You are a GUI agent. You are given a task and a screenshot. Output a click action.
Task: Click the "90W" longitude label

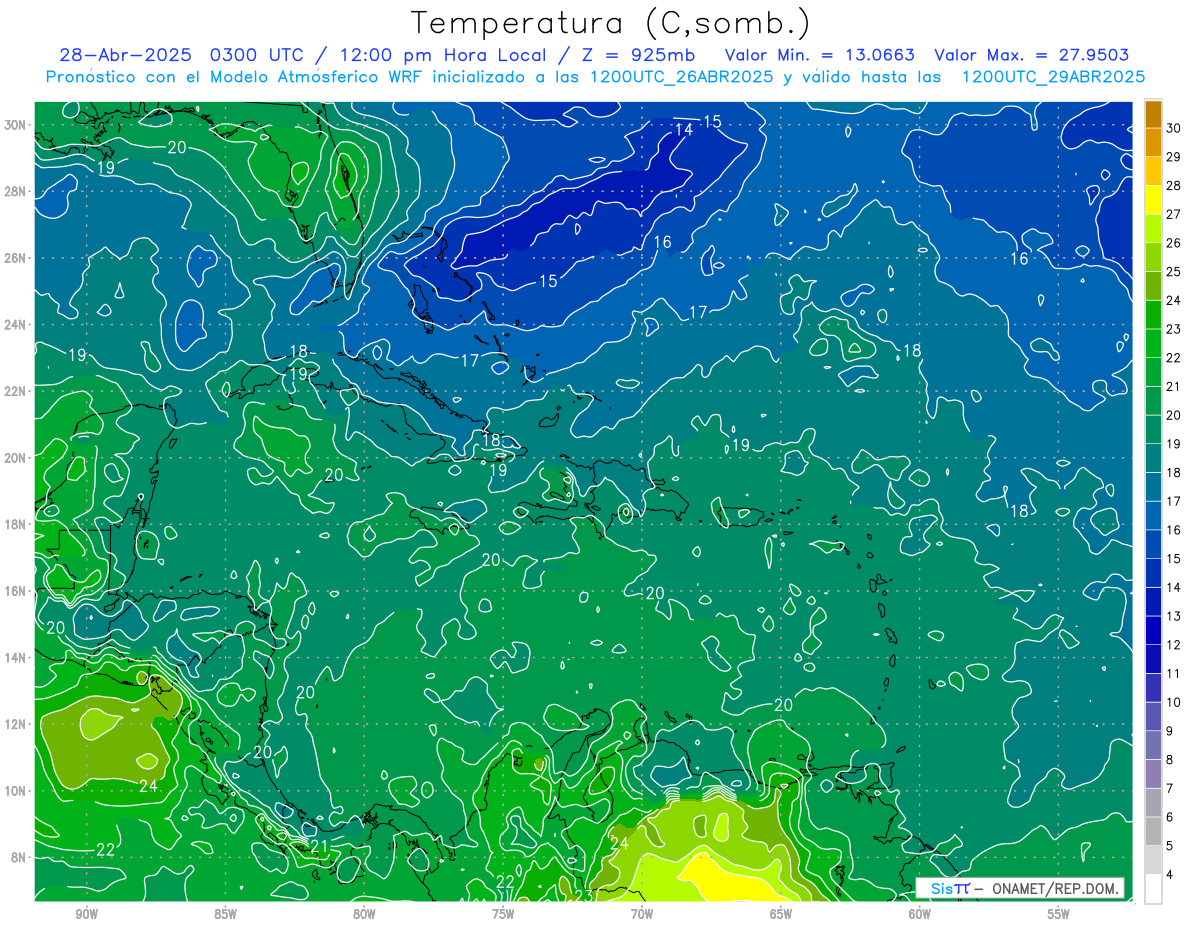(x=86, y=915)
